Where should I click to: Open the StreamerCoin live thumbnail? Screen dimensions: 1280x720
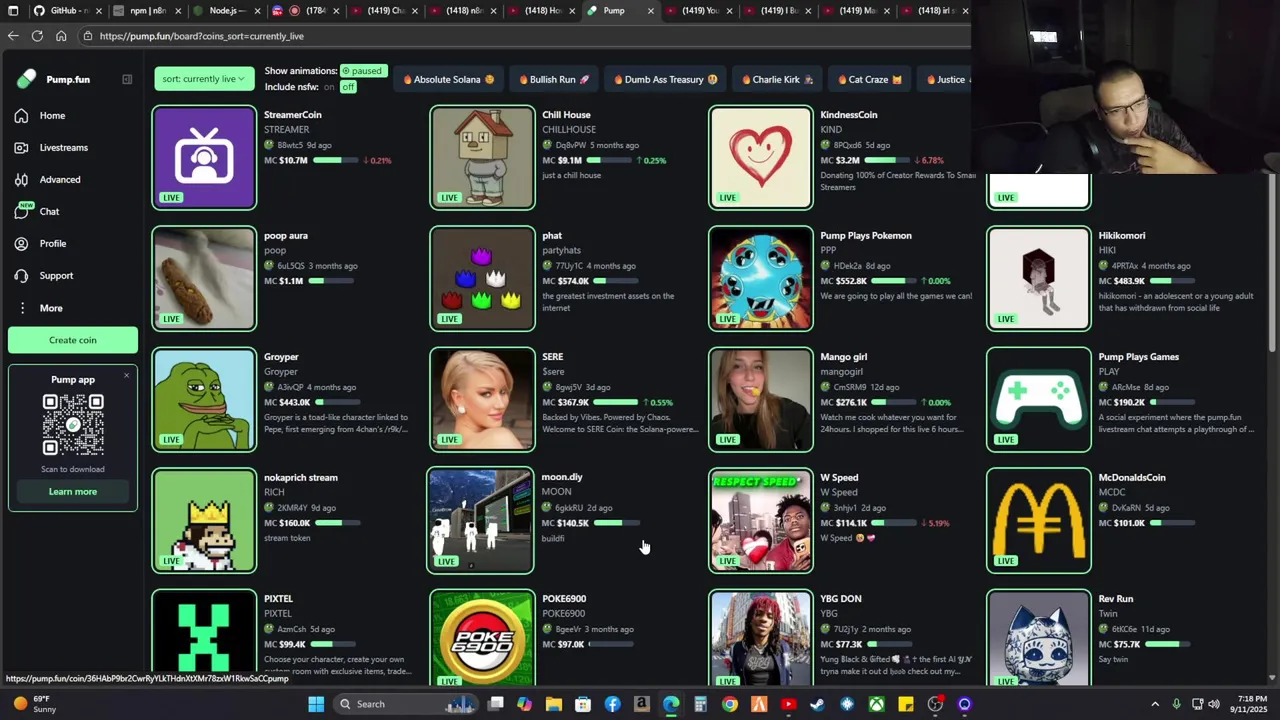204,158
